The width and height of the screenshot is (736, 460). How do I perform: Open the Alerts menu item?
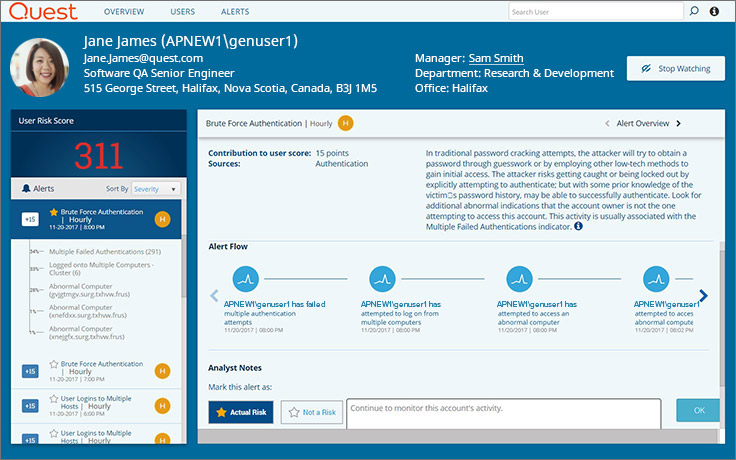(235, 12)
